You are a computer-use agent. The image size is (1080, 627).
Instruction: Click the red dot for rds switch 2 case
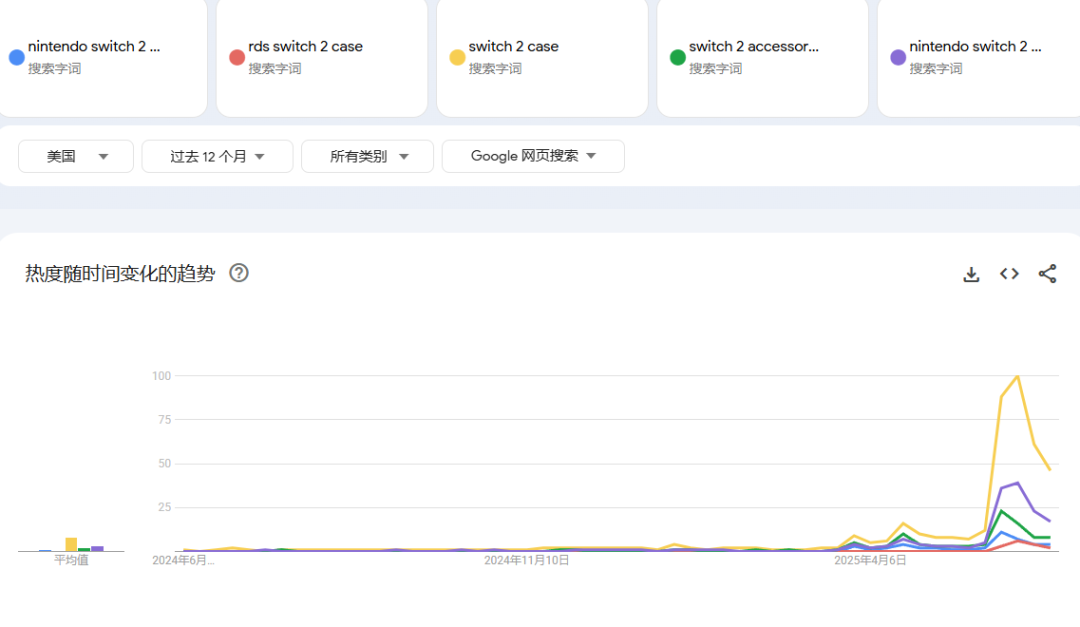237,57
